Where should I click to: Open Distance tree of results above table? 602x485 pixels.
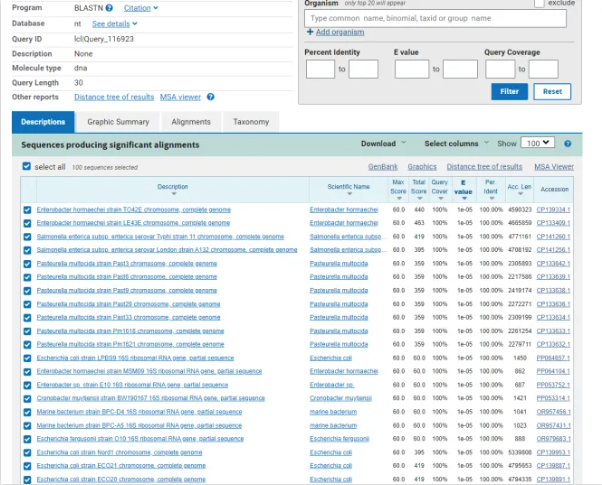(x=484, y=167)
